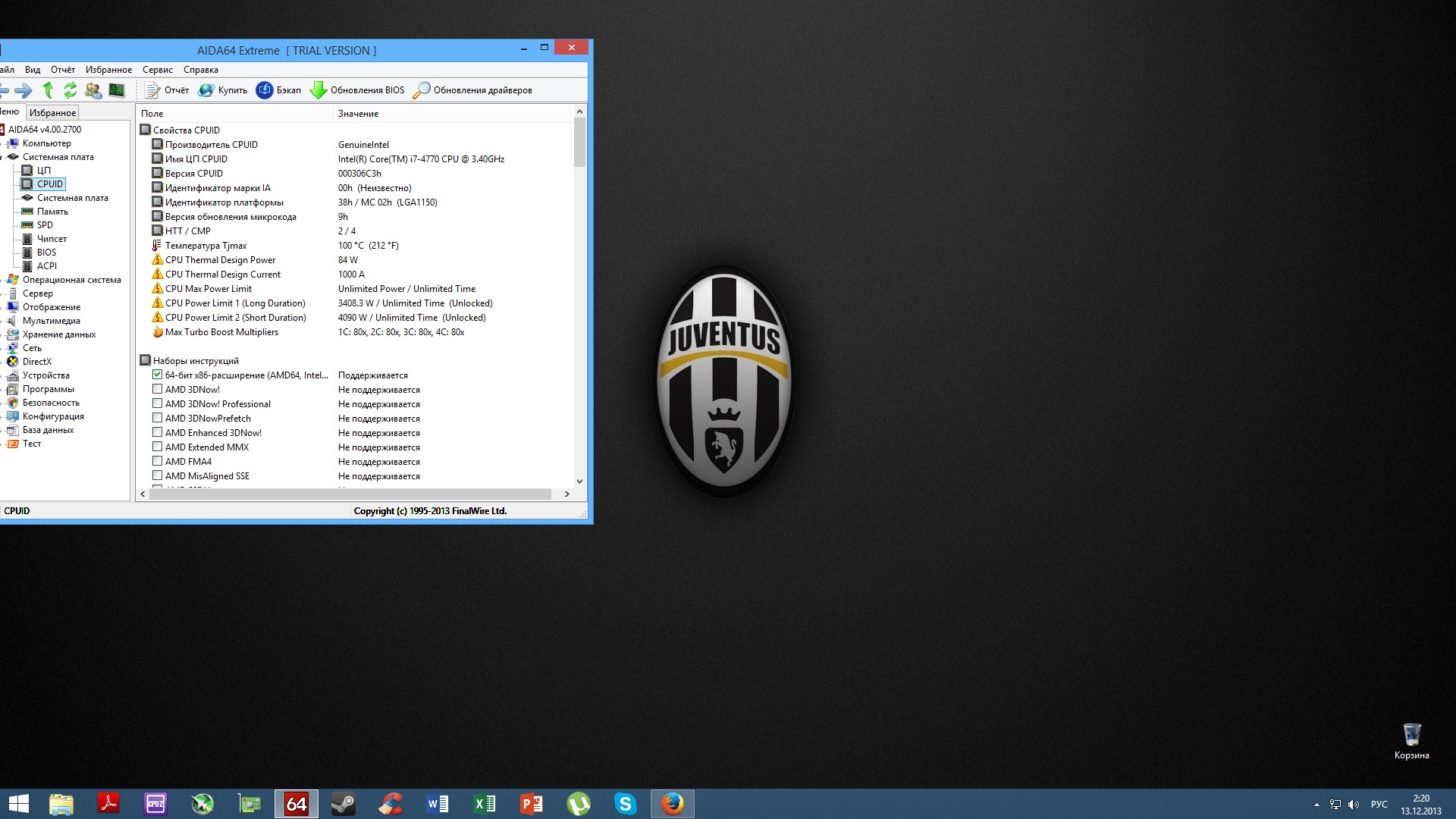Select the DirectX tree node

36,362
